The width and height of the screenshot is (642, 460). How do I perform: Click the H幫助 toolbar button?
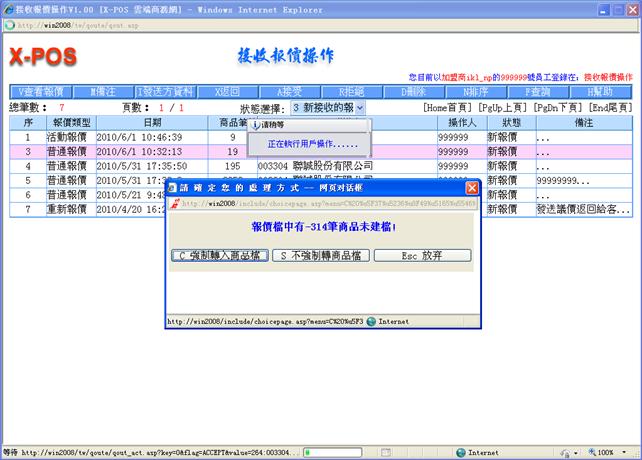pos(600,91)
